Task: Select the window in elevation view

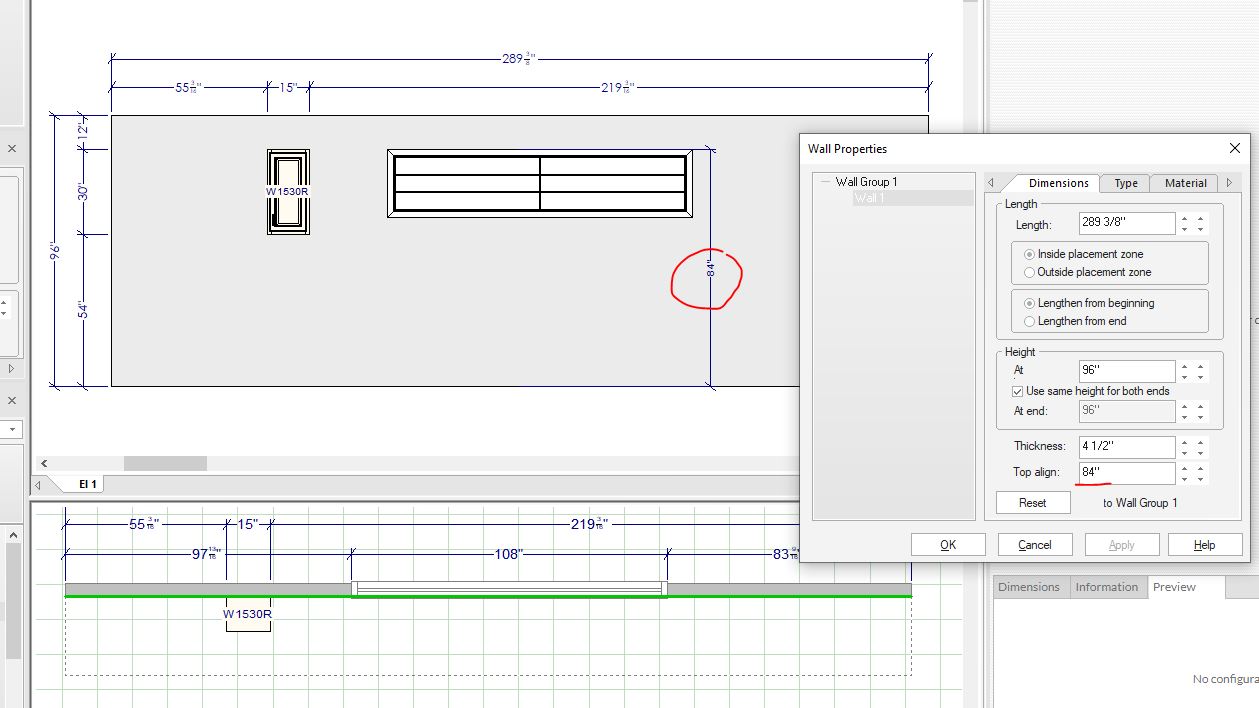Action: pos(540,183)
